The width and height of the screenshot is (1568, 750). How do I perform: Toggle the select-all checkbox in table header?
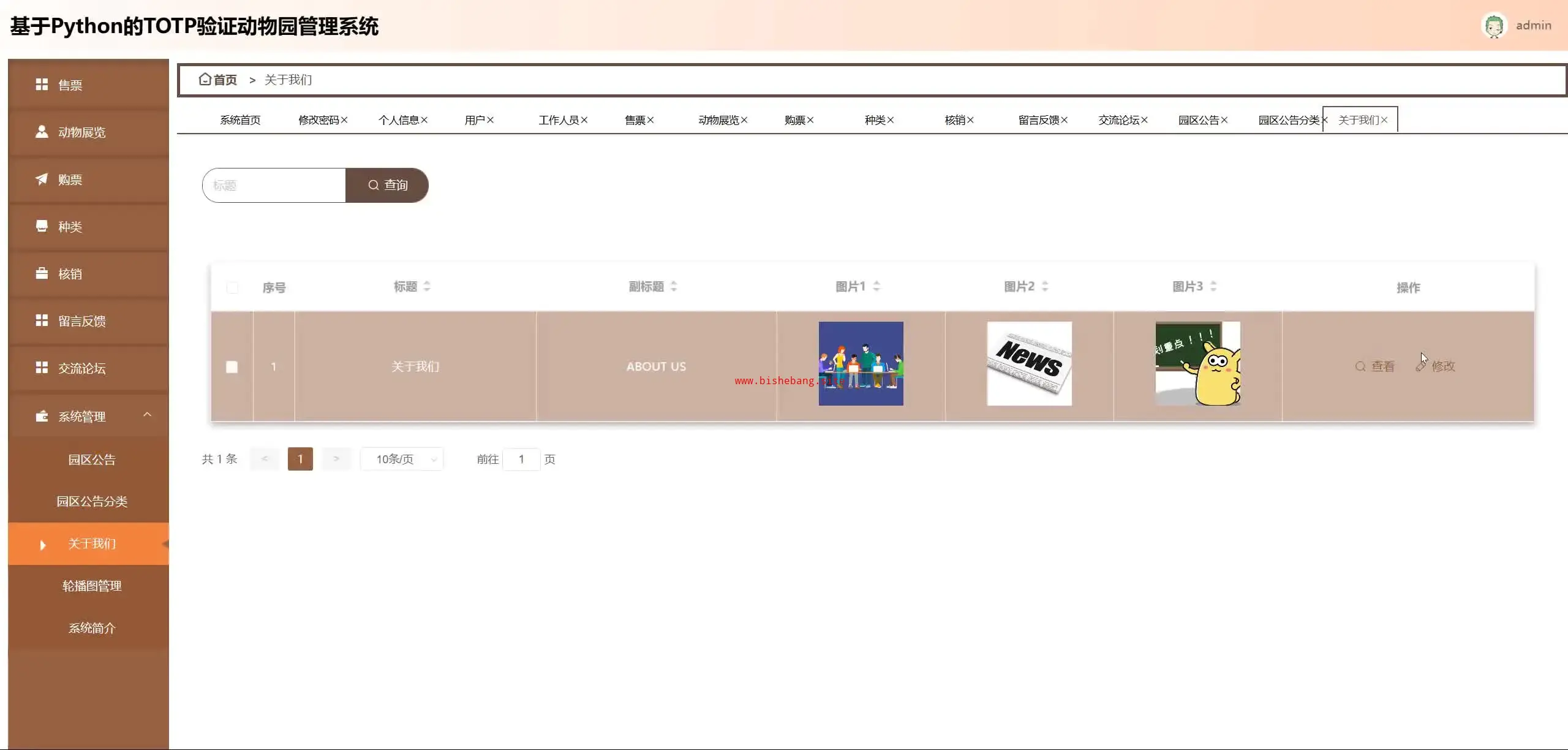232,287
